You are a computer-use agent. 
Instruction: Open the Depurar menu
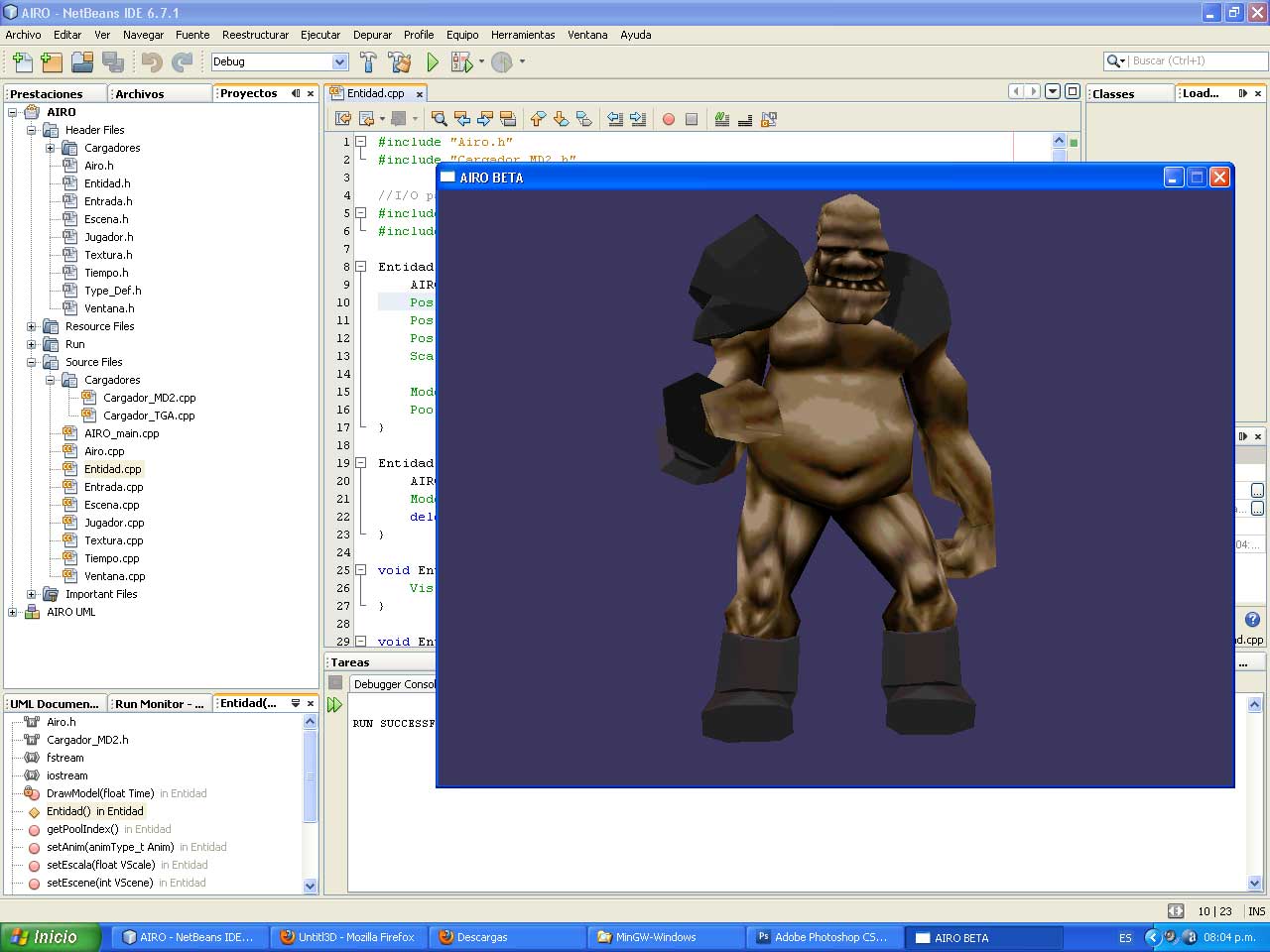(x=372, y=35)
